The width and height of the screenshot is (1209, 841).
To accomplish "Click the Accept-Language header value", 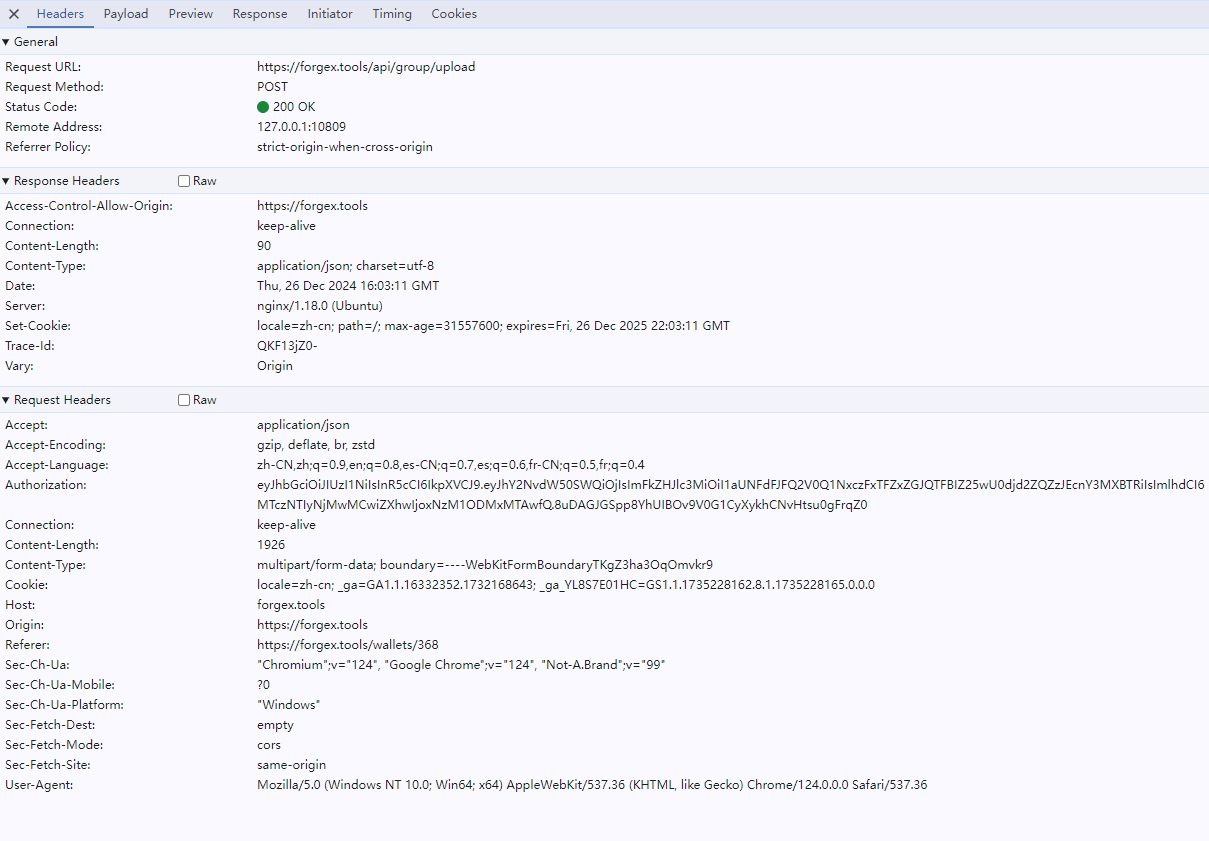I will [451, 465].
